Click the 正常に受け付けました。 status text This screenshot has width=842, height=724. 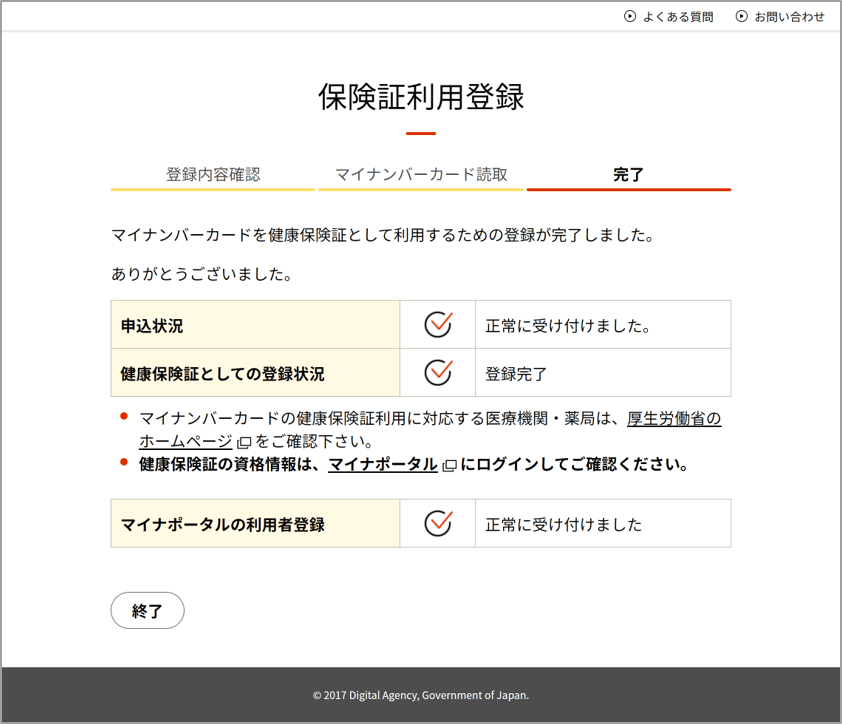point(568,326)
